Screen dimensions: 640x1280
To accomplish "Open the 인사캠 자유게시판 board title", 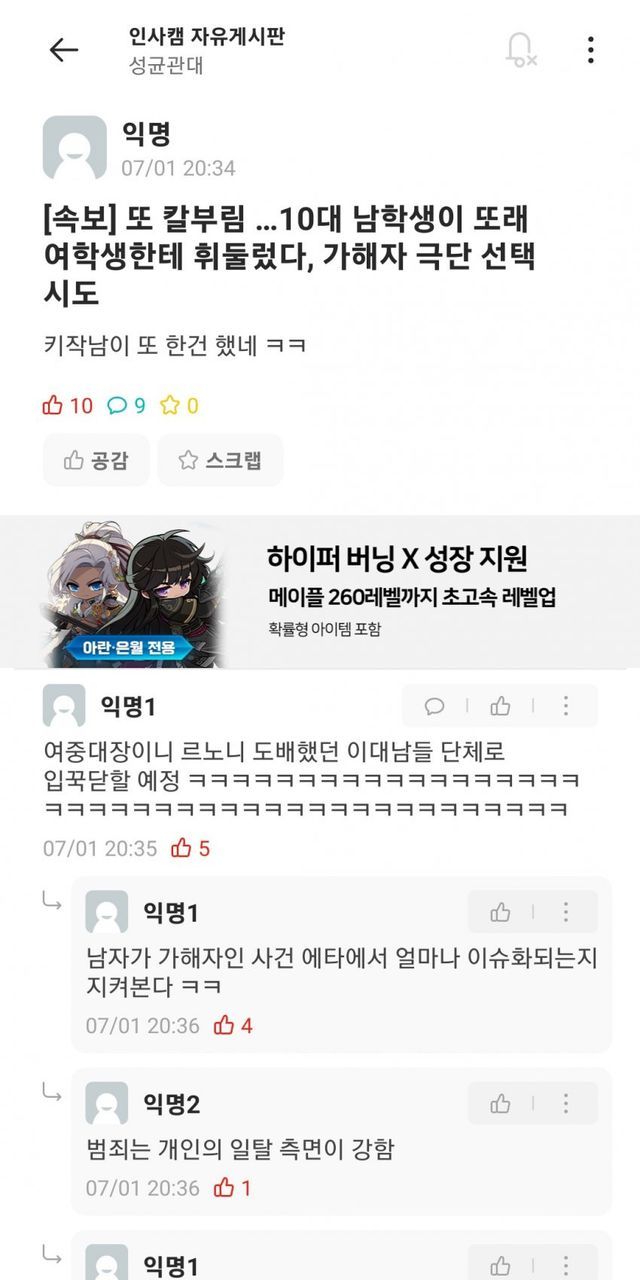I will point(207,37).
